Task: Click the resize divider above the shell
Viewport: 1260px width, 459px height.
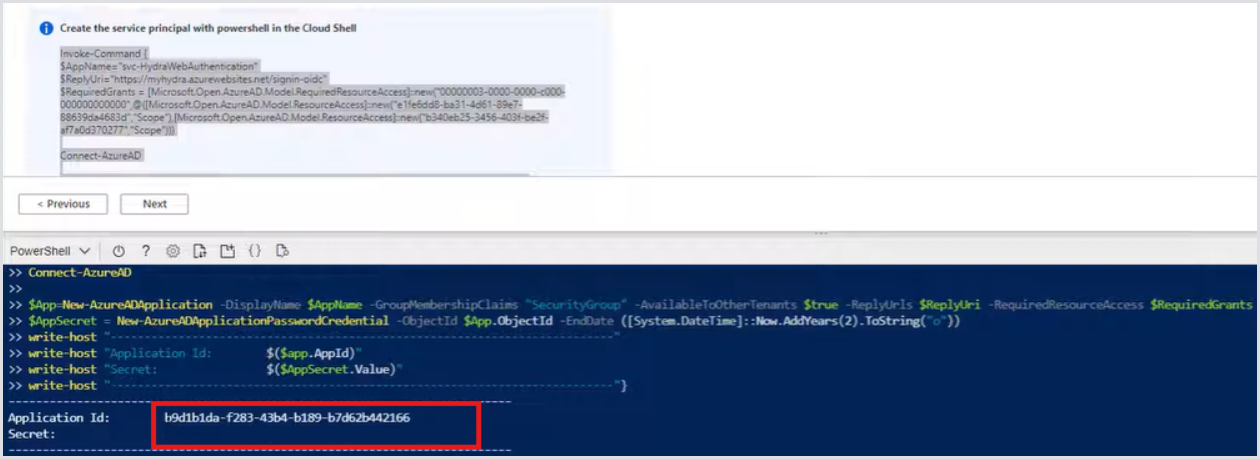Action: click(820, 234)
